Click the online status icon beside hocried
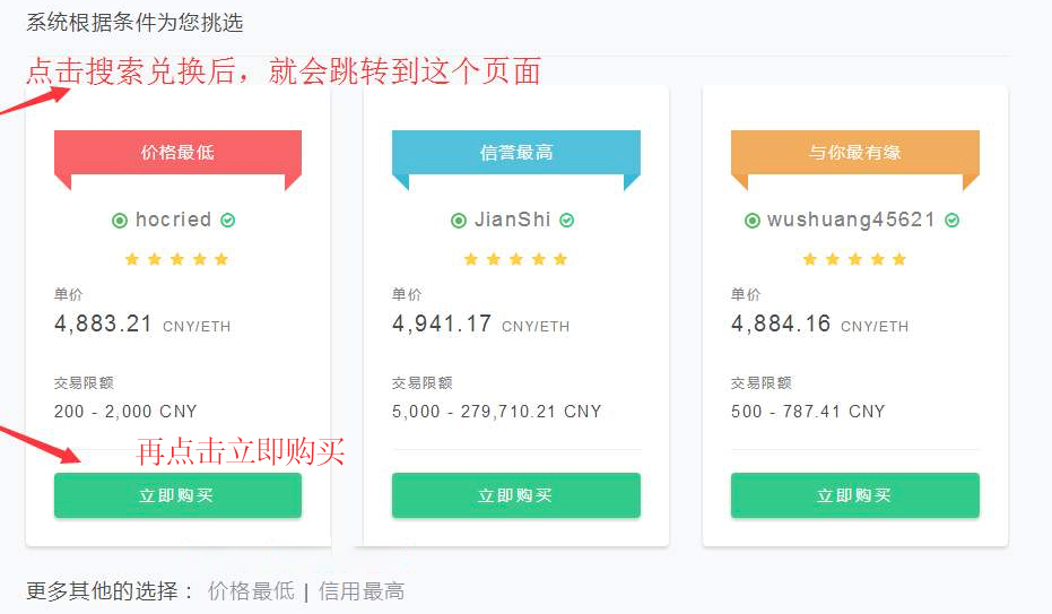Screen dimensions: 1052x614 click(120, 220)
